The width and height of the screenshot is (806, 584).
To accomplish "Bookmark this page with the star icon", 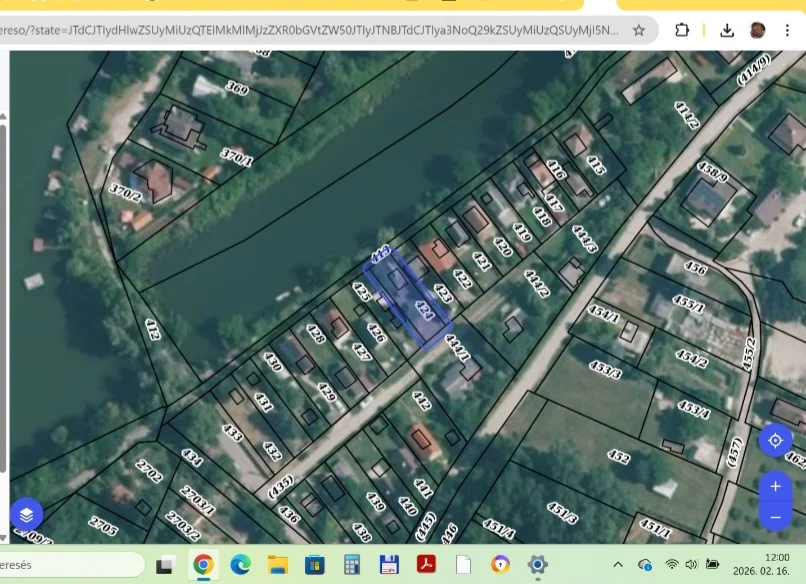I will (638, 30).
